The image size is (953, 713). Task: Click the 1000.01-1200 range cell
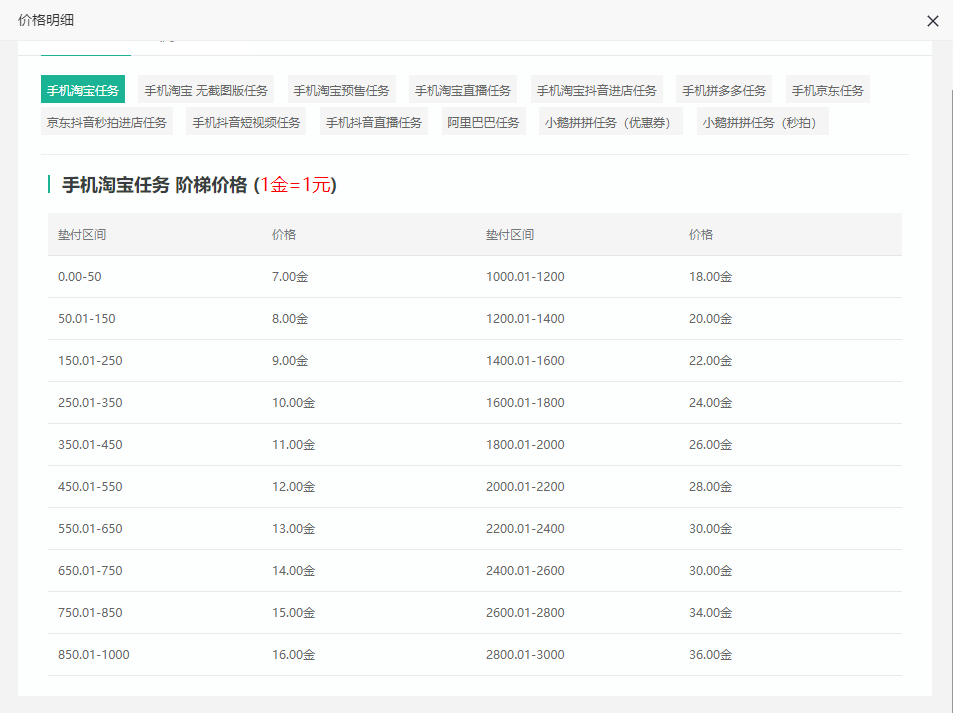tap(525, 277)
